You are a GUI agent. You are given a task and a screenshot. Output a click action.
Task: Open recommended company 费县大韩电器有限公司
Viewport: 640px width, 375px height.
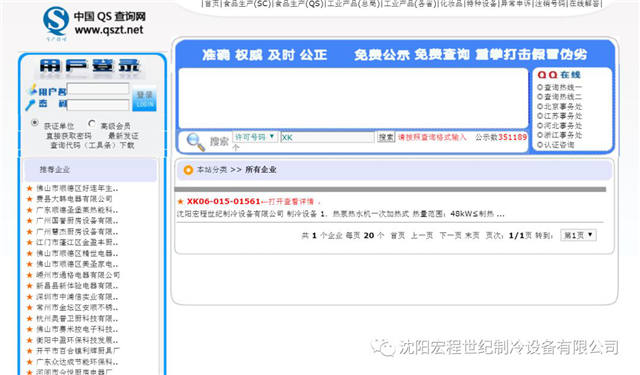coord(74,199)
